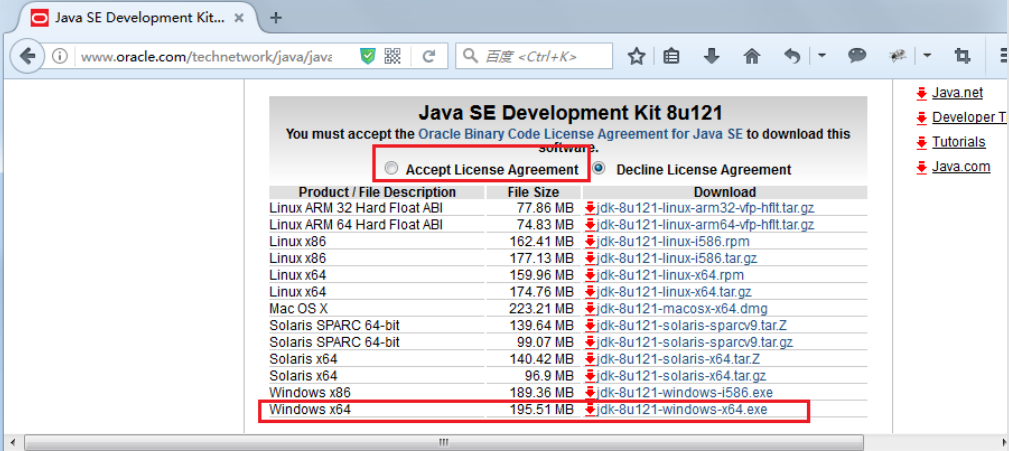Click the red download arrow beside Tutorials
This screenshot has height=451, width=1009.
pos(921,143)
